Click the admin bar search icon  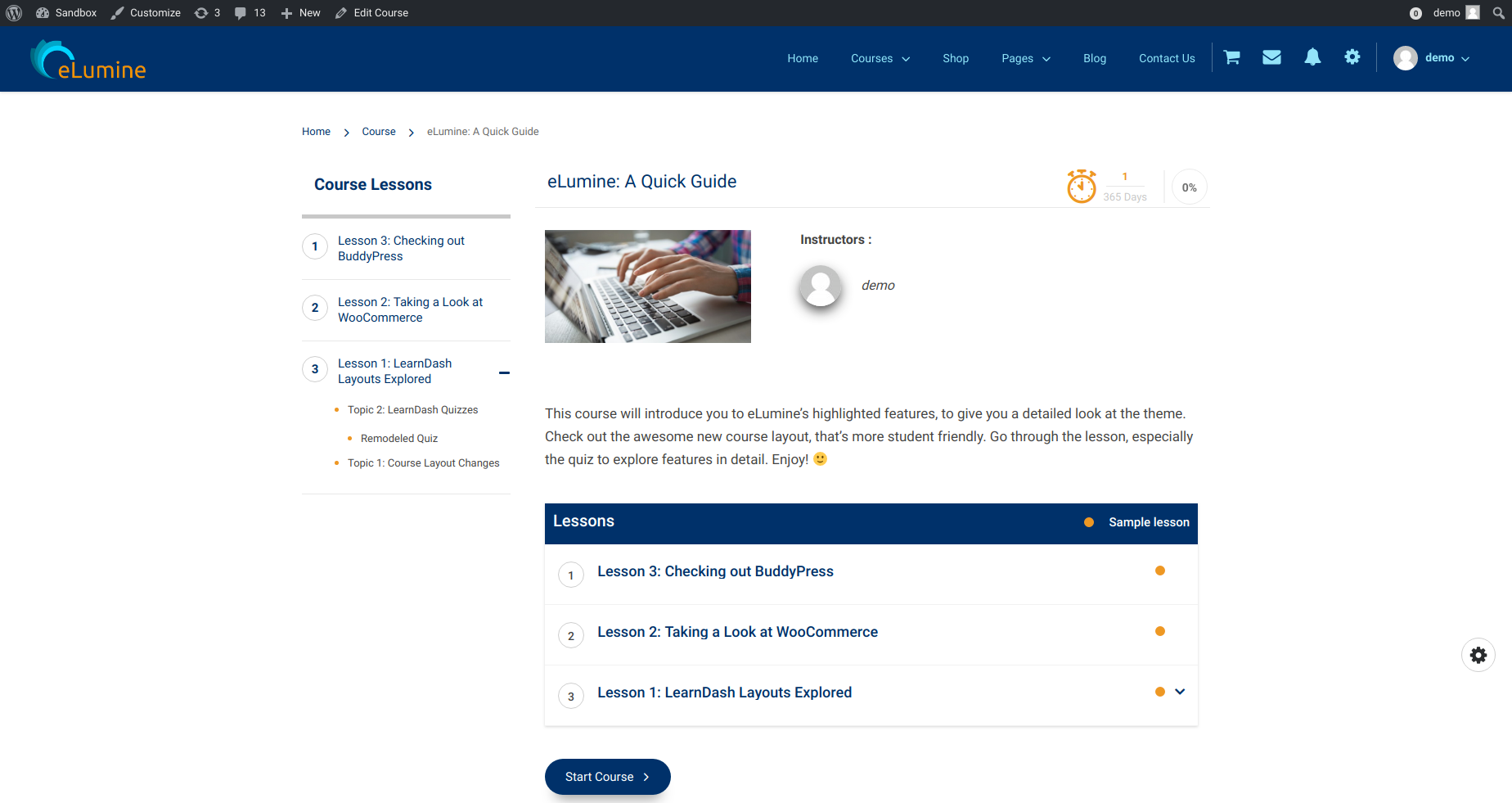(x=1498, y=13)
